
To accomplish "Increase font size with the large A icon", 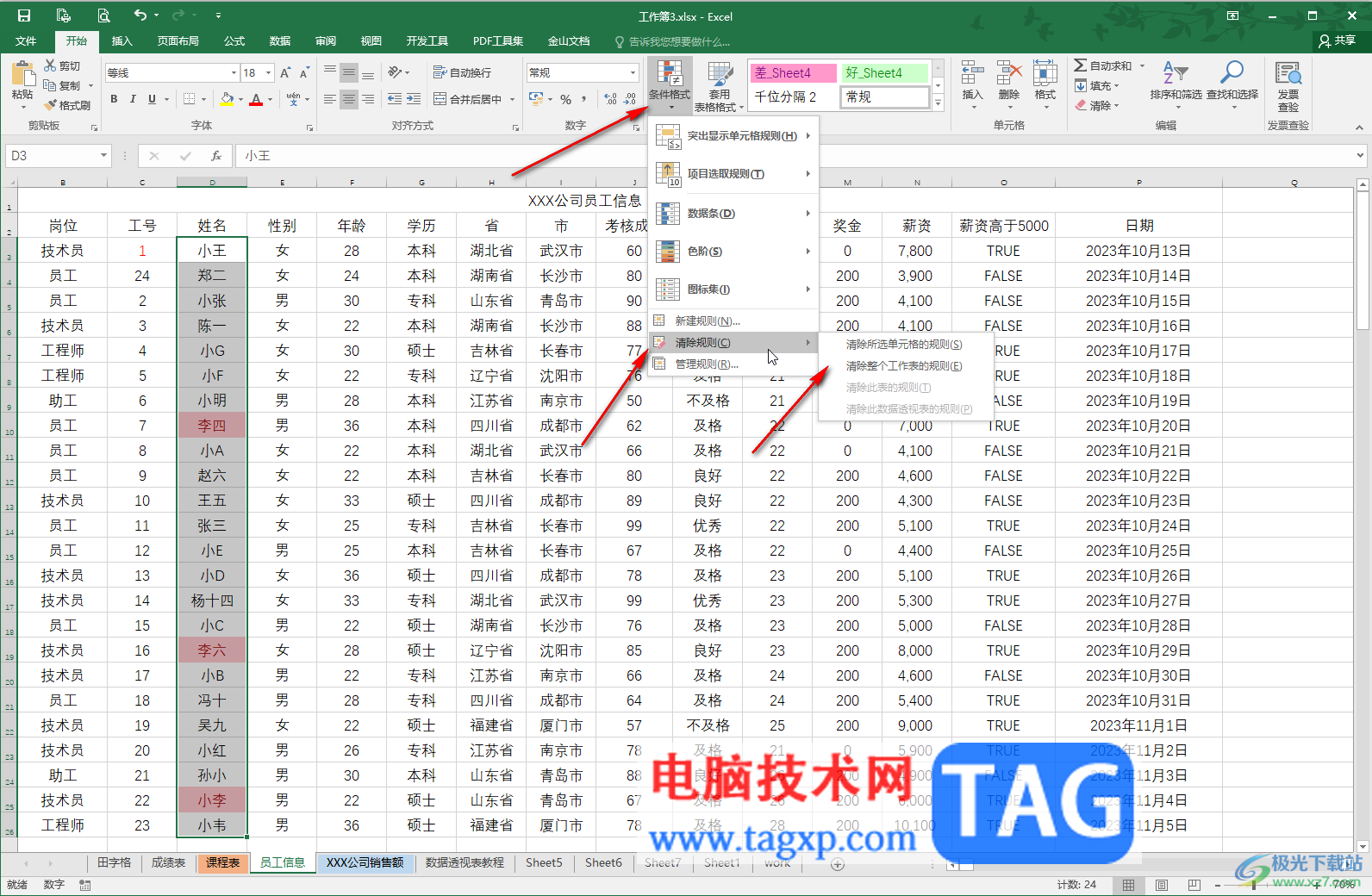I will tap(285, 73).
